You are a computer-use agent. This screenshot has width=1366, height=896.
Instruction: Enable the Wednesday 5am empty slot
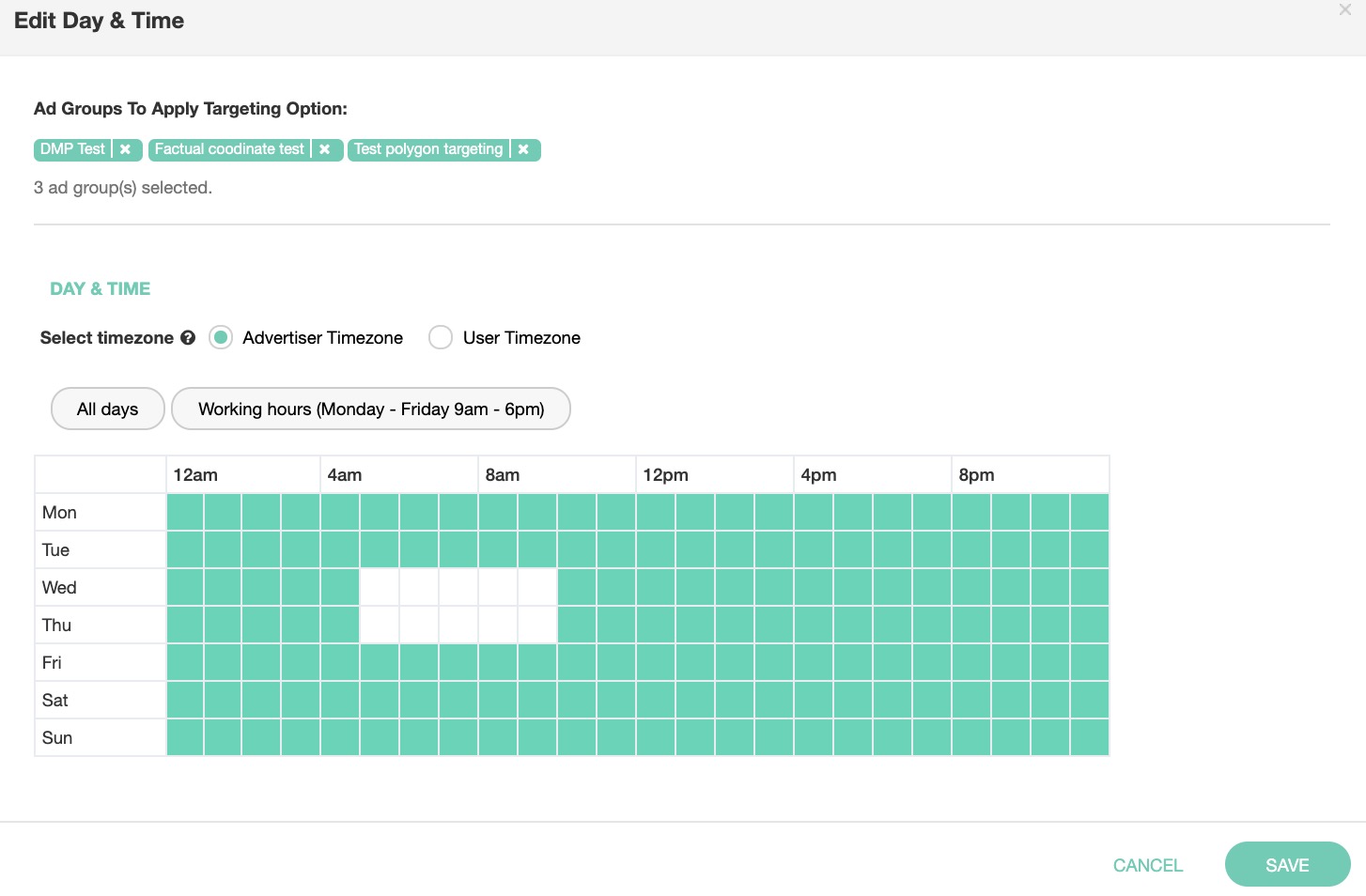[x=380, y=588]
